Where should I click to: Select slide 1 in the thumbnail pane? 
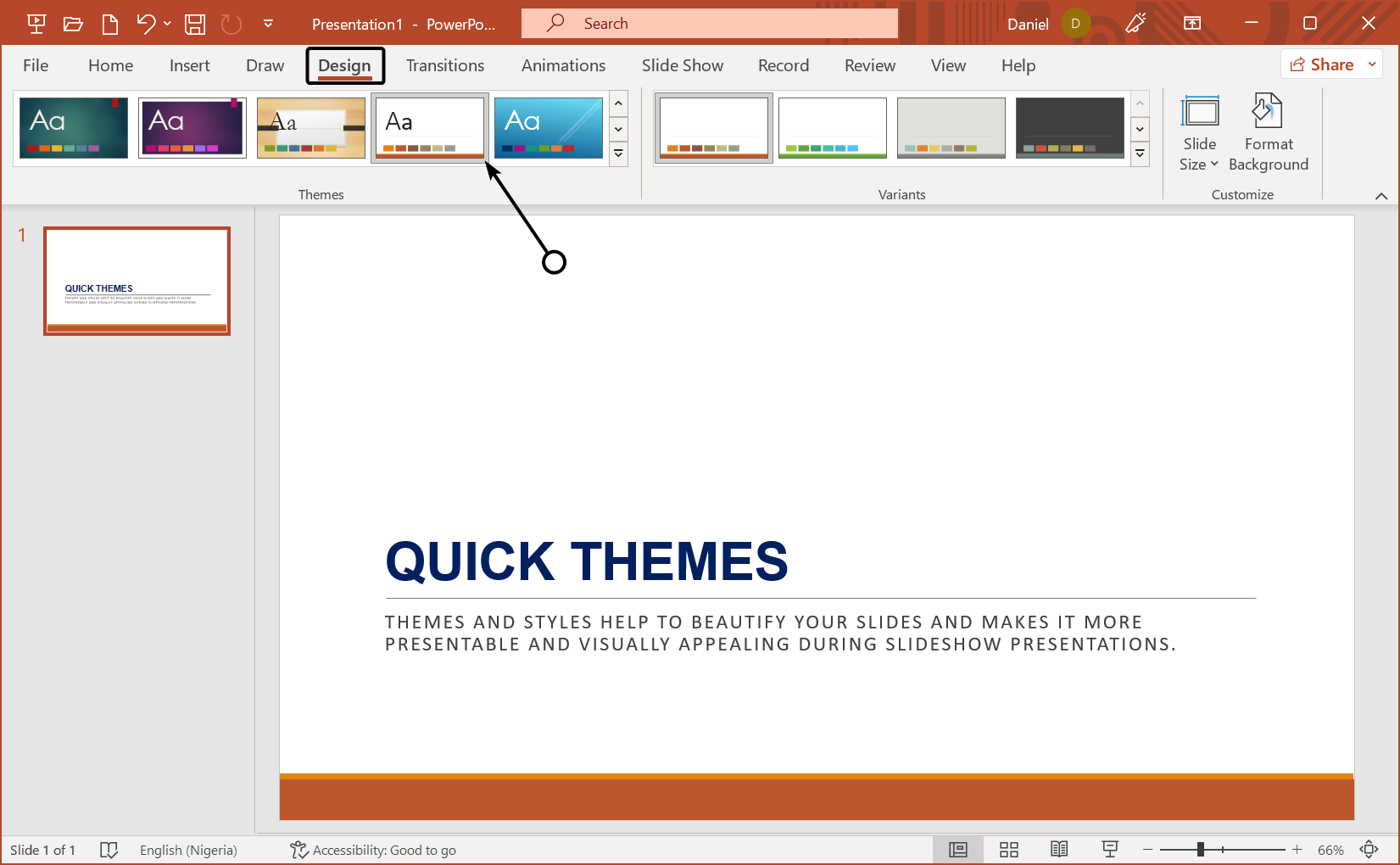(x=137, y=280)
